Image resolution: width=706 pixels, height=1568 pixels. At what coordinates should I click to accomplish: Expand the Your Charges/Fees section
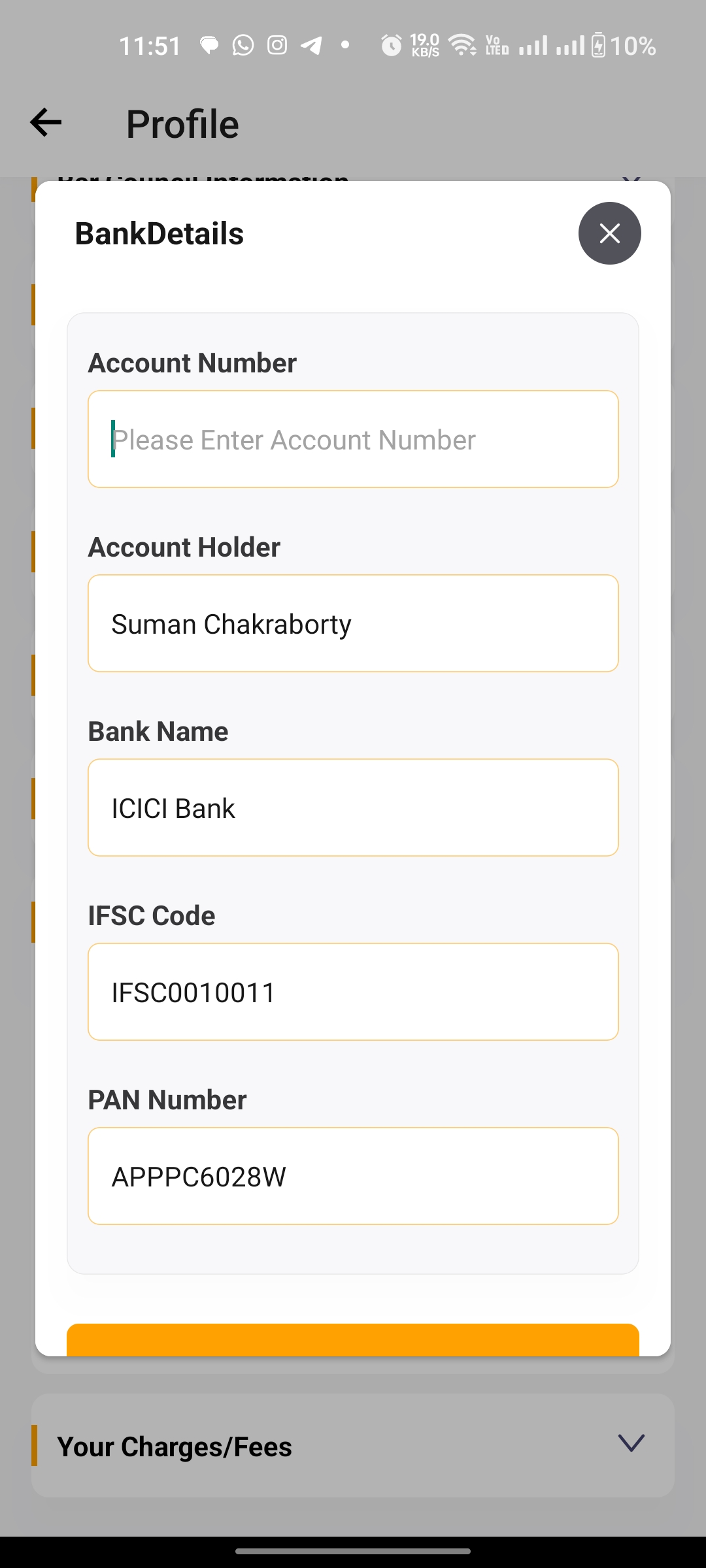click(175, 1446)
